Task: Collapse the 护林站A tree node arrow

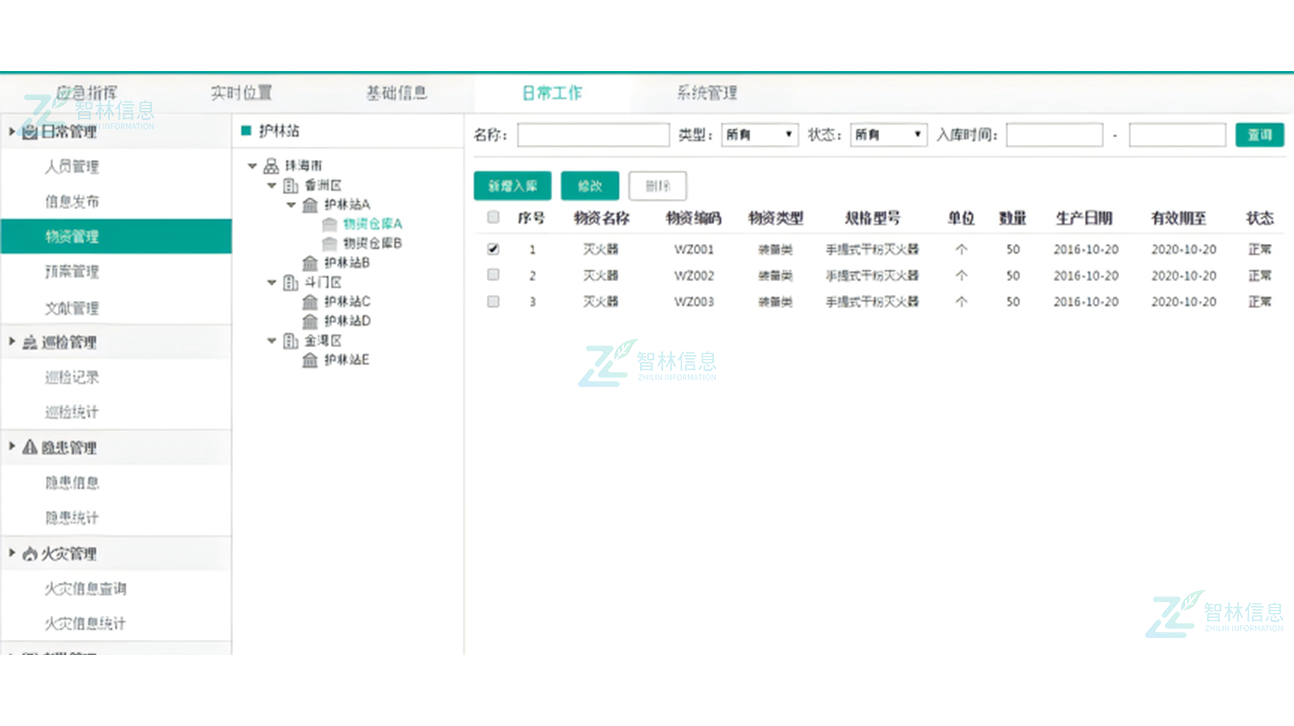Action: tap(291, 205)
